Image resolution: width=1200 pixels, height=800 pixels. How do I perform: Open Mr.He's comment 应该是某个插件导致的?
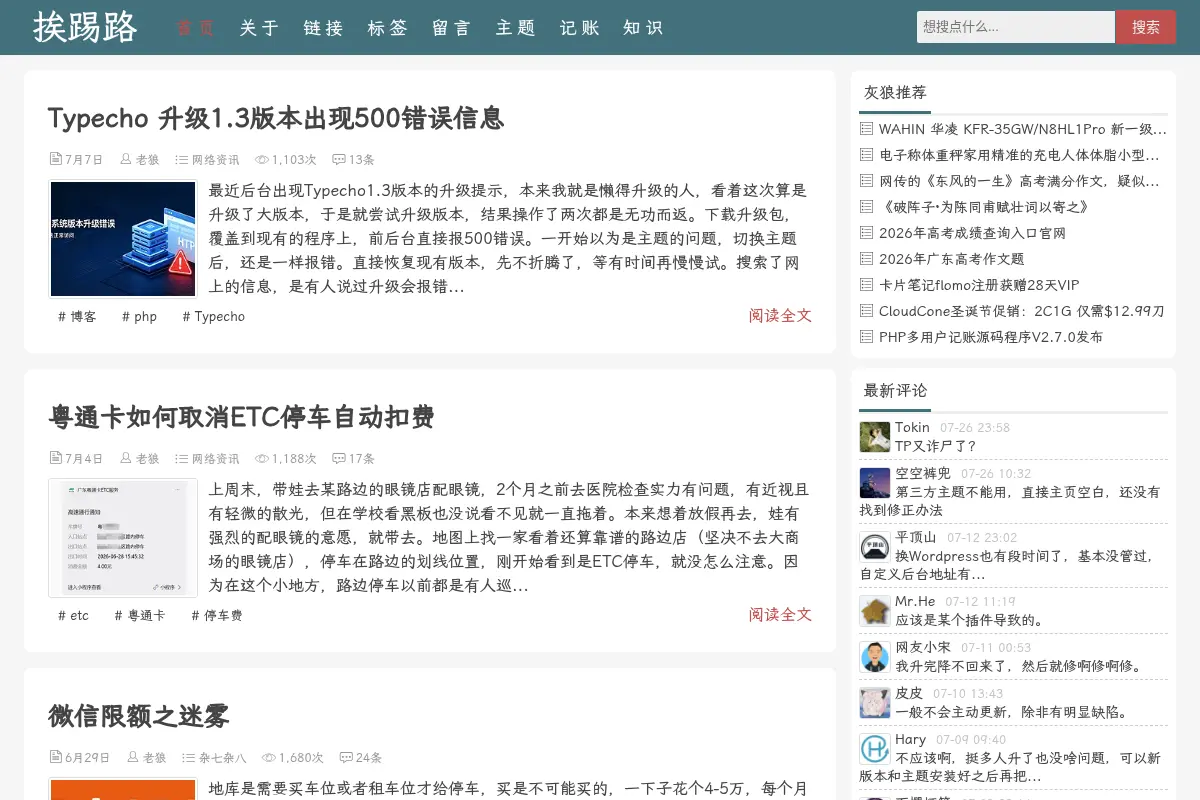[x=970, y=620]
